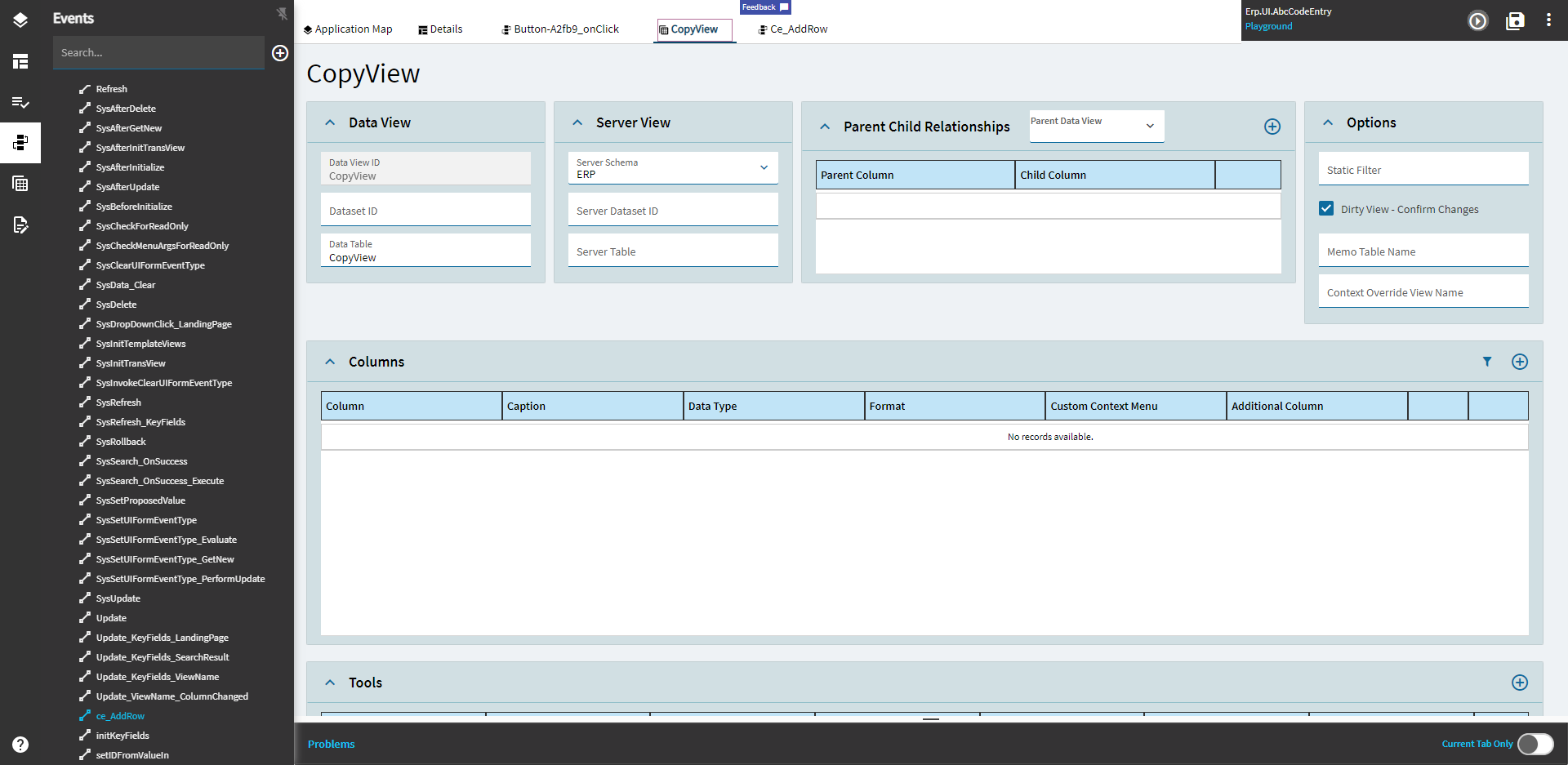Open the layout panel icon in sidebar
Viewport: 1568px width, 765px height.
tap(20, 61)
